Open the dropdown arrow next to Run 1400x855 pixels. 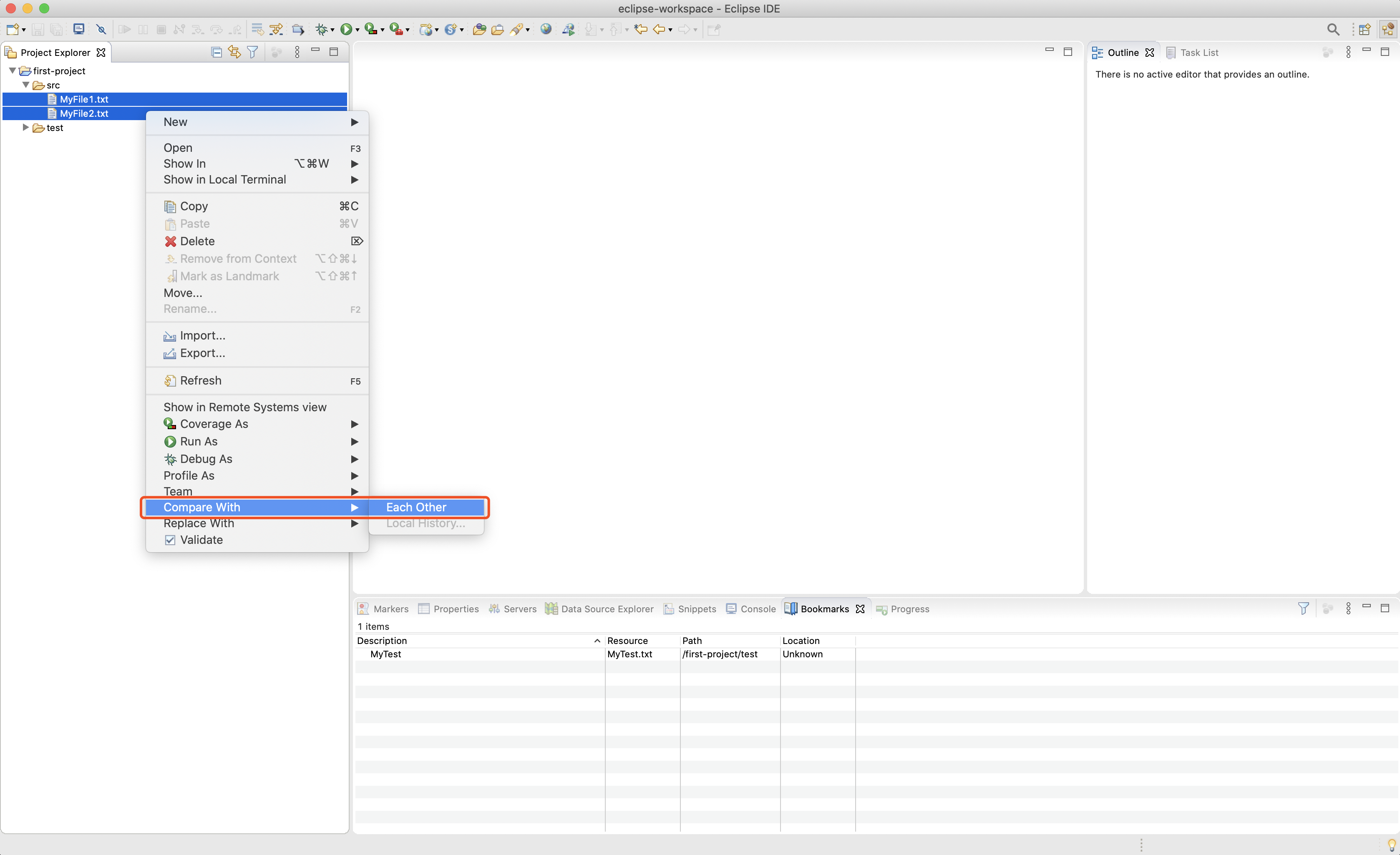[x=358, y=30]
